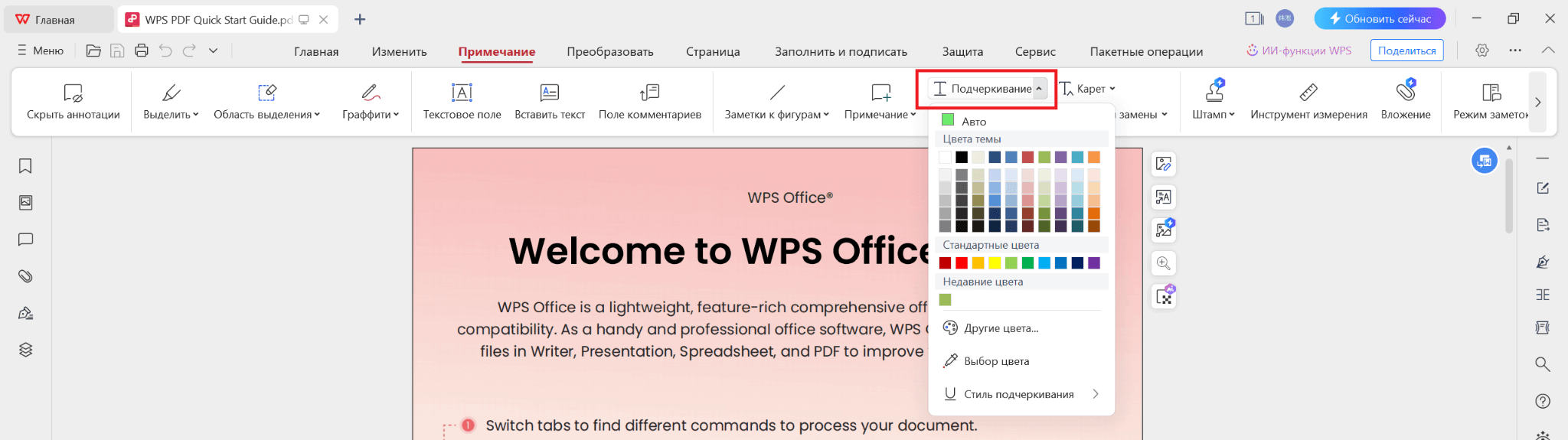Click the vertical scrollbar of the document
Screen dimensions: 1568x440
click(1509, 195)
